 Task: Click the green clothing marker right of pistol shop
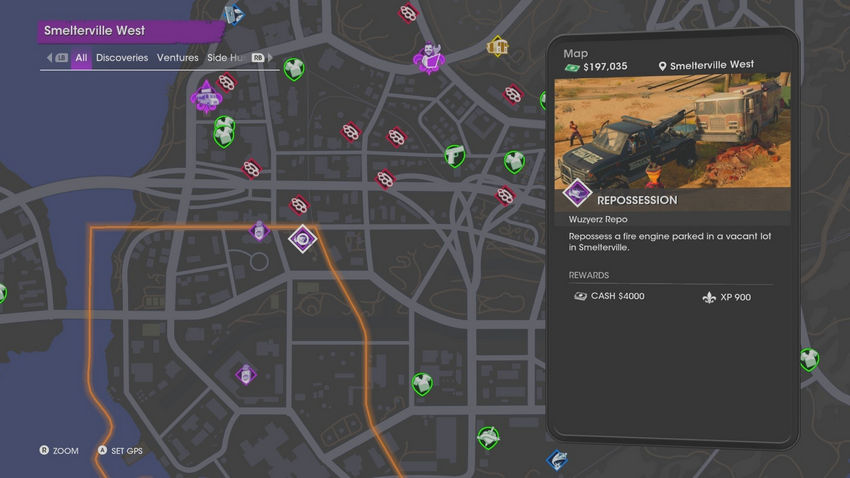coord(514,162)
